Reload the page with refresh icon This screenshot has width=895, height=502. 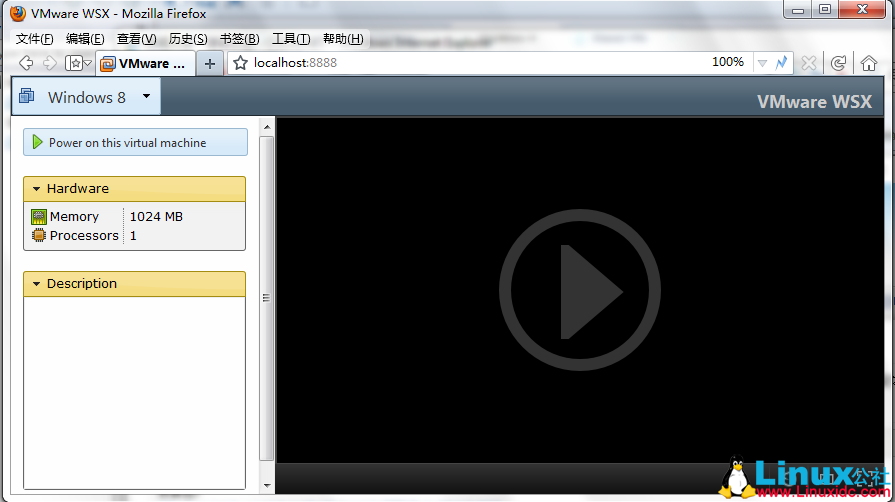838,63
